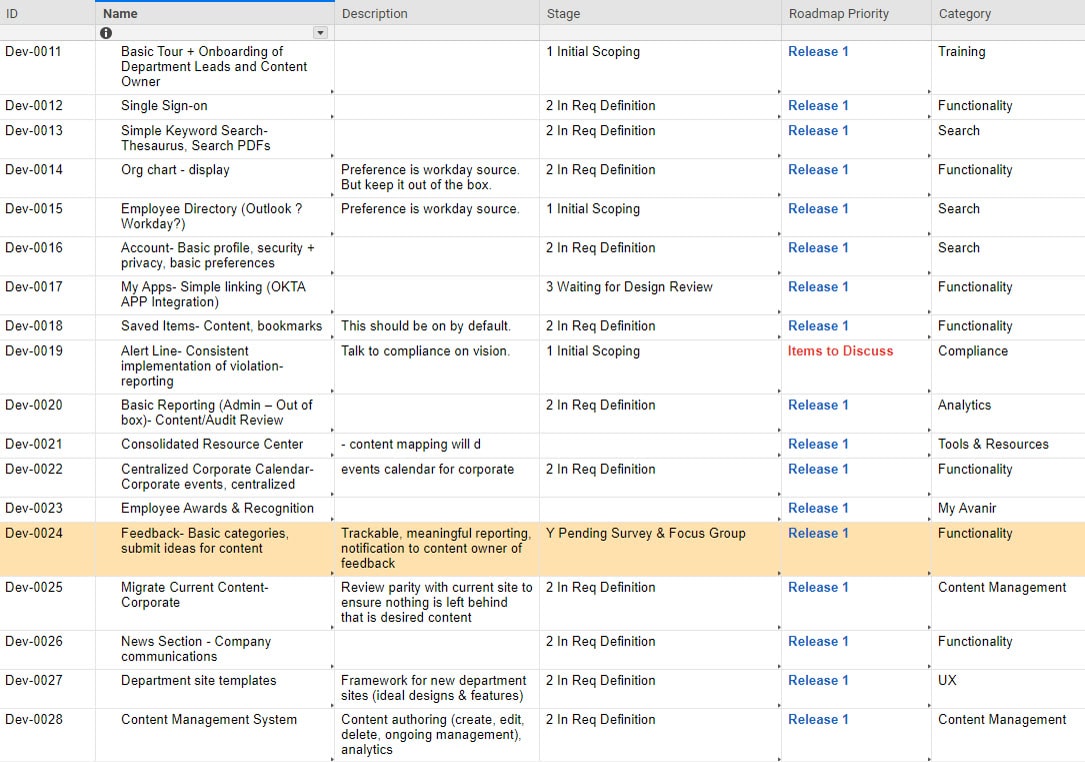The width and height of the screenshot is (1085, 762).
Task: Click the info icon under Name header
Action: coord(106,33)
